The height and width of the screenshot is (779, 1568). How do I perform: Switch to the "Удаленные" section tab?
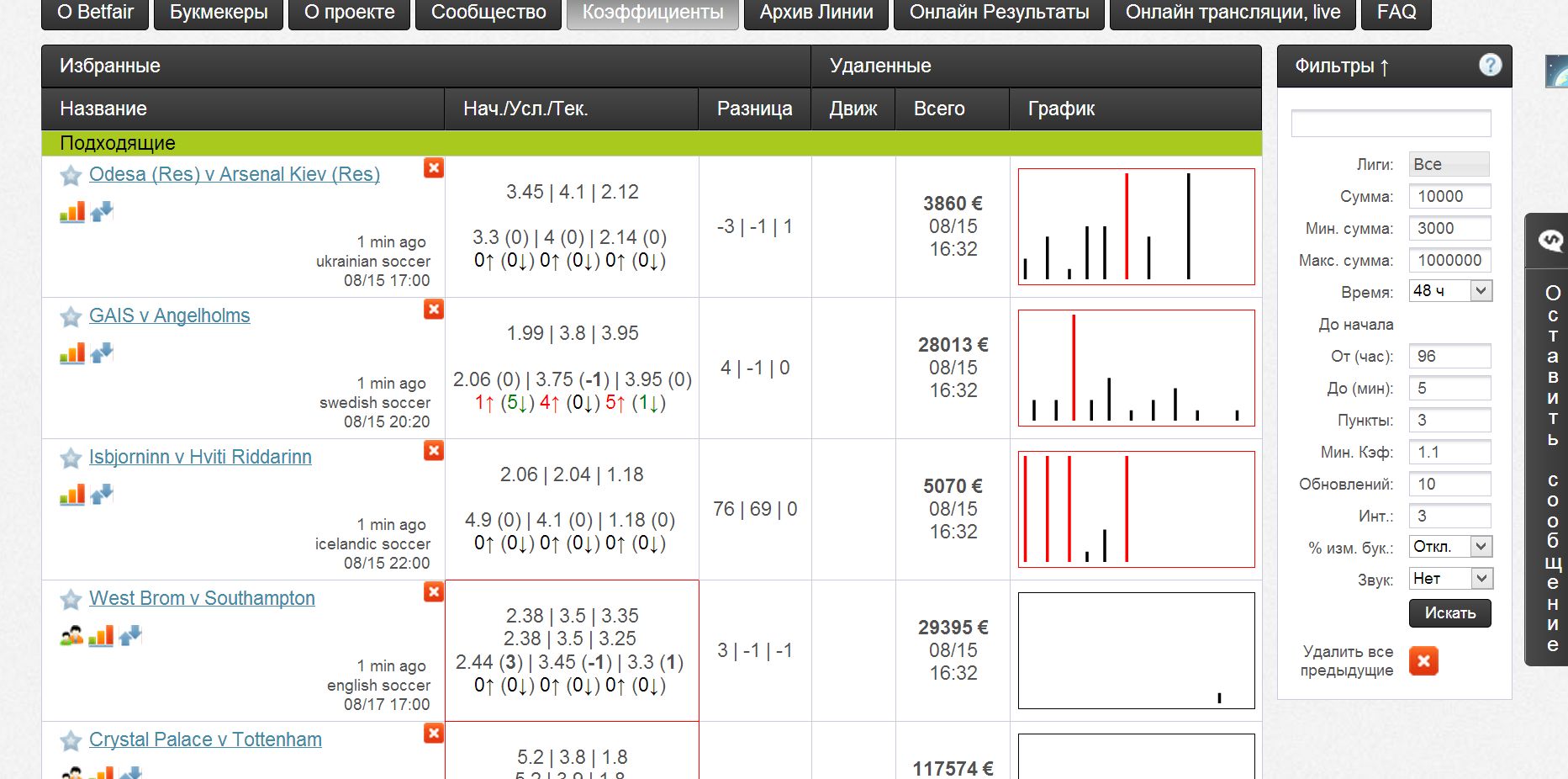[1036, 66]
